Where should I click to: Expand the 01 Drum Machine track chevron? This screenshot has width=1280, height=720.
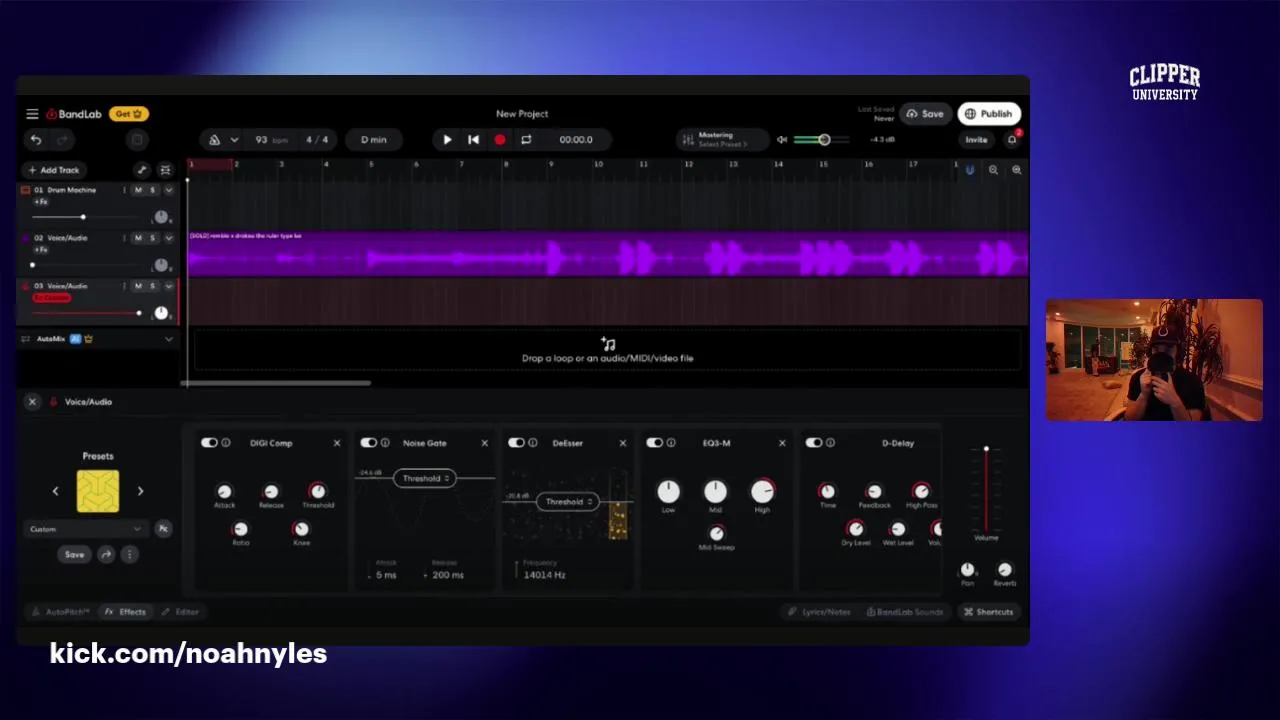point(168,190)
